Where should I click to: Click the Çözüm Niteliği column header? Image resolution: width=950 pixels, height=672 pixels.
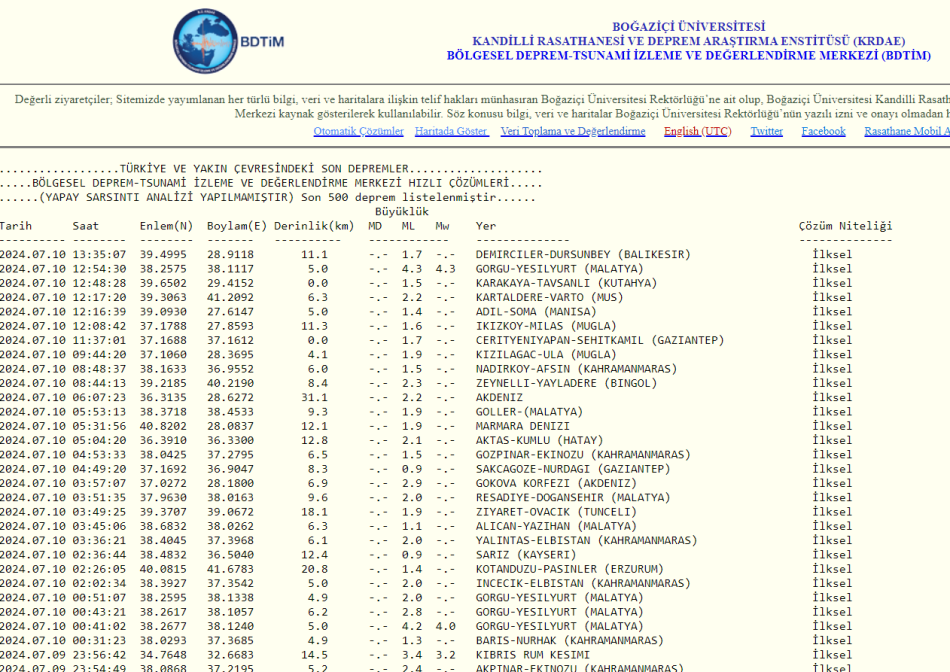pyautogui.click(x=845, y=226)
